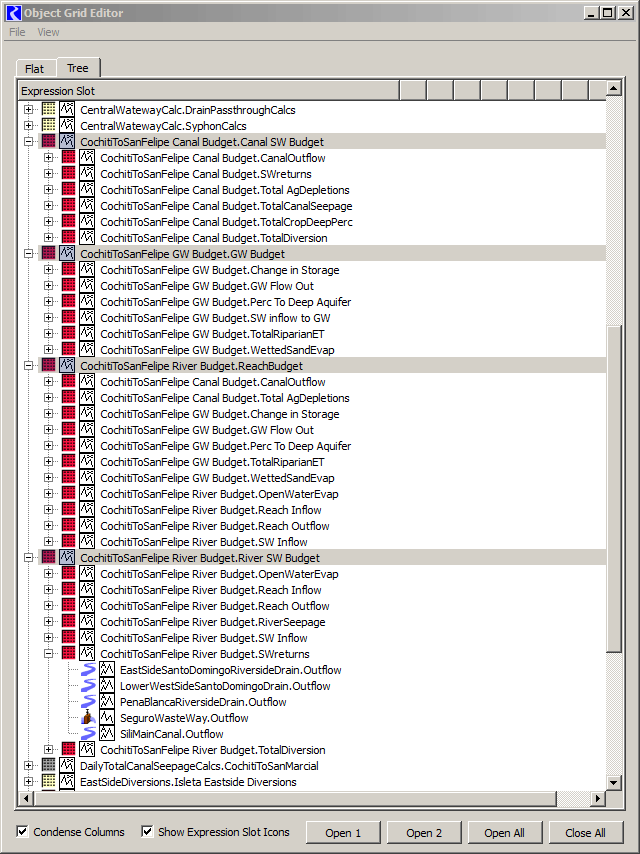The image size is (640, 854).
Task: Click the red grid icon for GW Budget.GW Budget
Action: pos(48,254)
